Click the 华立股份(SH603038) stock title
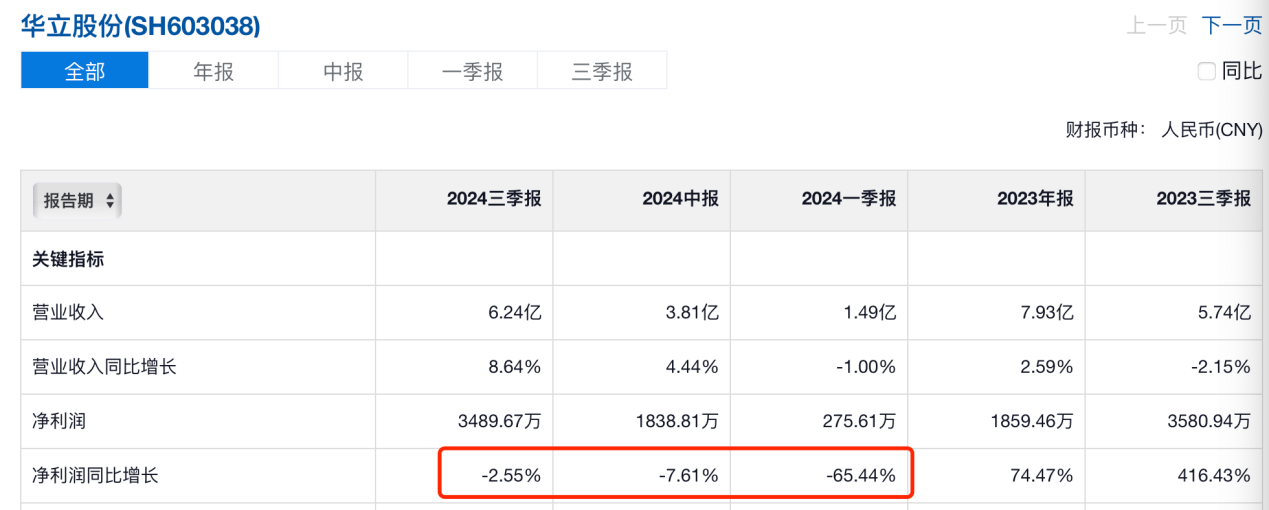 [141, 27]
